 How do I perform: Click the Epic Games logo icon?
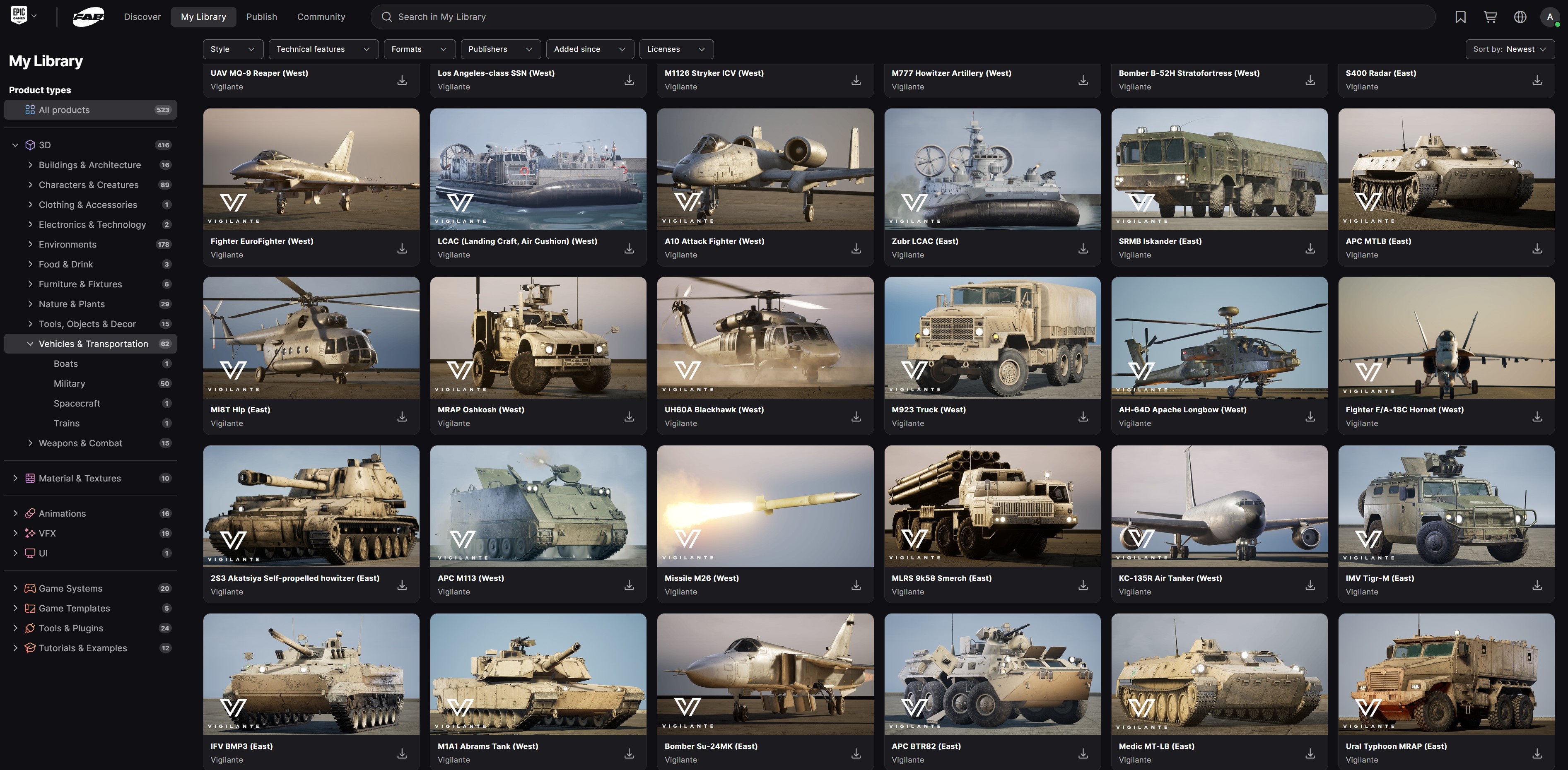(x=19, y=16)
